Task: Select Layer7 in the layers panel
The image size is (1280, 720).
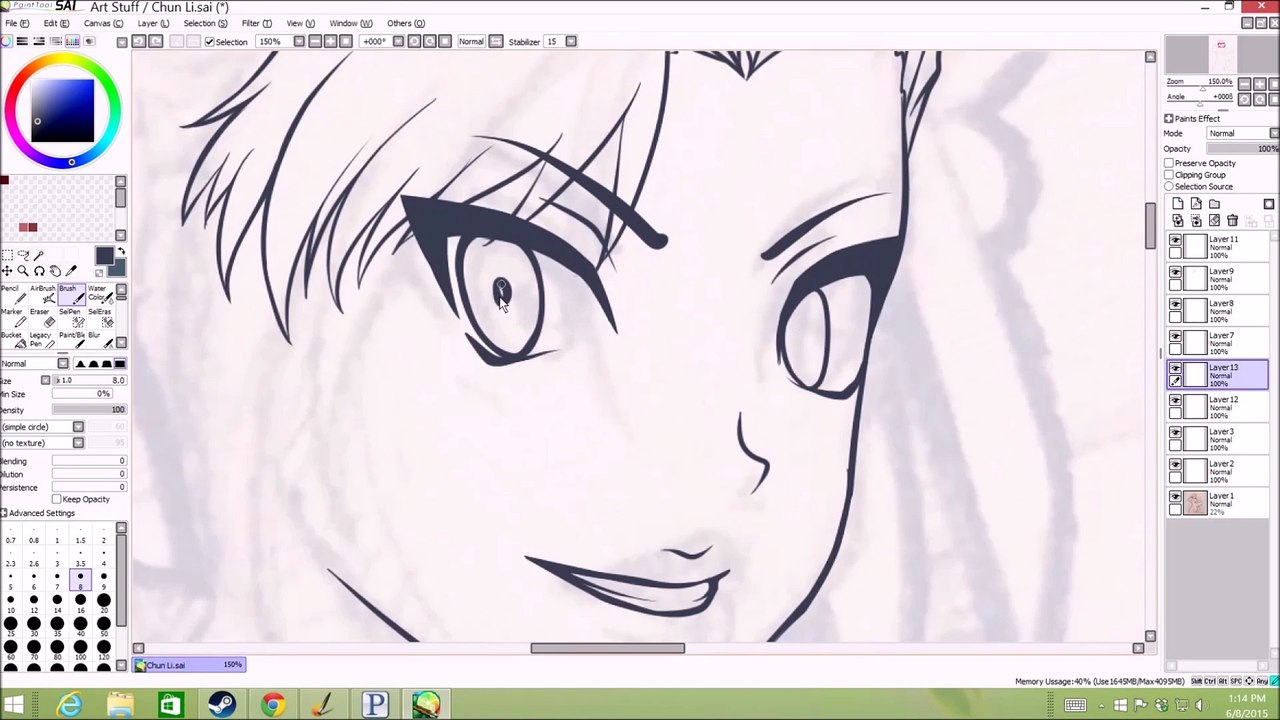Action: 1218,344
